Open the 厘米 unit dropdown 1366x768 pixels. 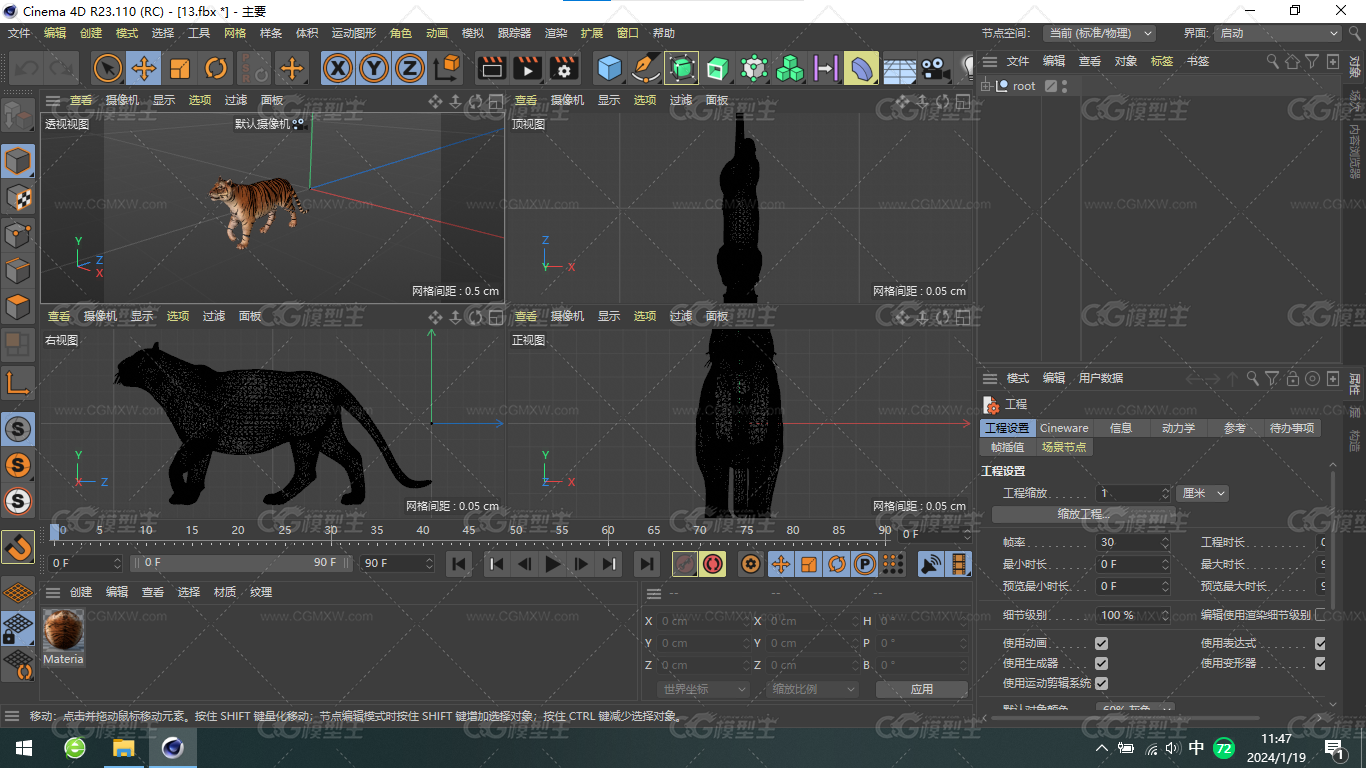pos(1202,493)
